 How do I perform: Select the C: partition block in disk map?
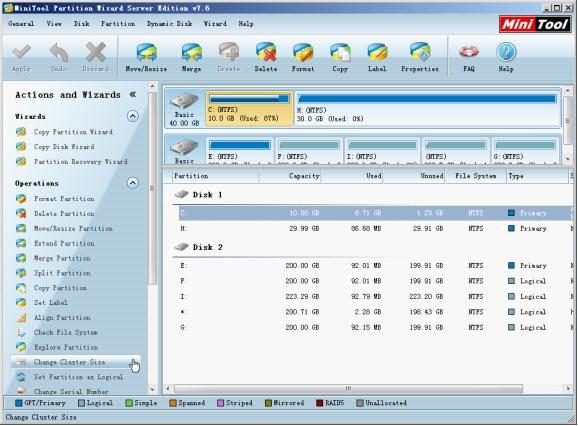[x=249, y=108]
